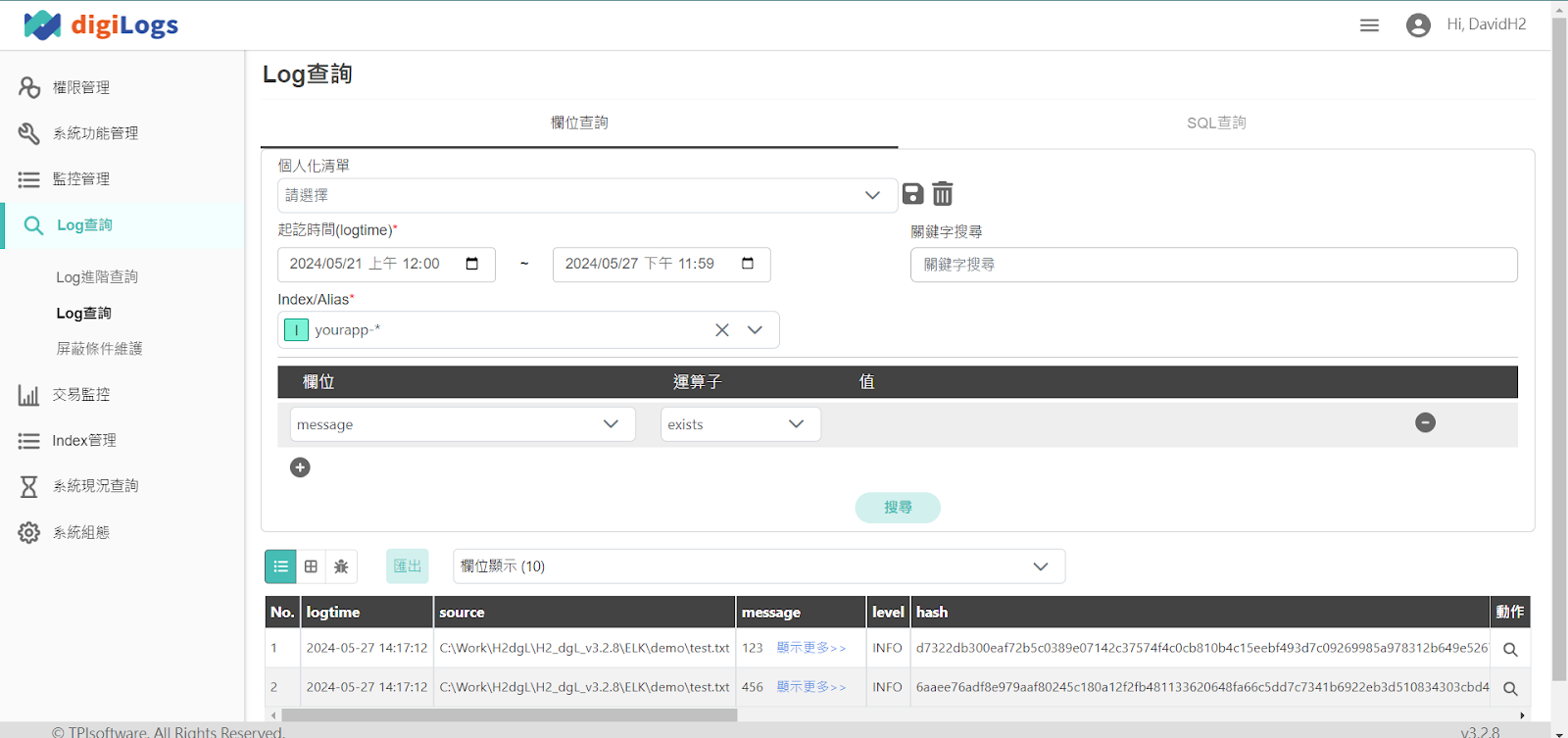Open 屏蔽條件維護 submenu item
1568x738 pixels.
99,349
